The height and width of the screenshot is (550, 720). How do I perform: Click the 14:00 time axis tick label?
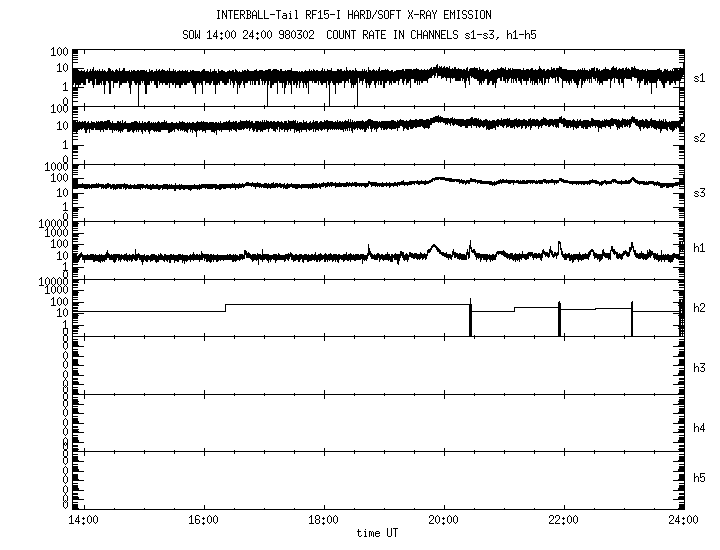(83, 521)
